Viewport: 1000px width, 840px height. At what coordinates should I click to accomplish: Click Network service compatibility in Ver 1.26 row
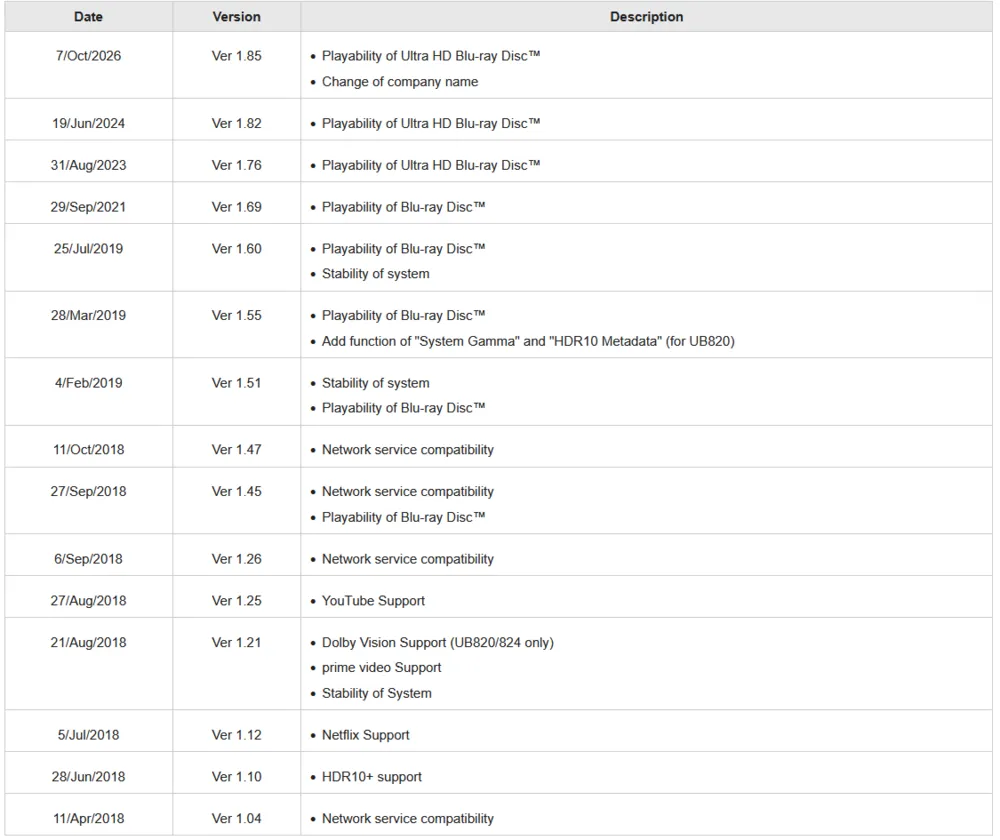[x=408, y=559]
